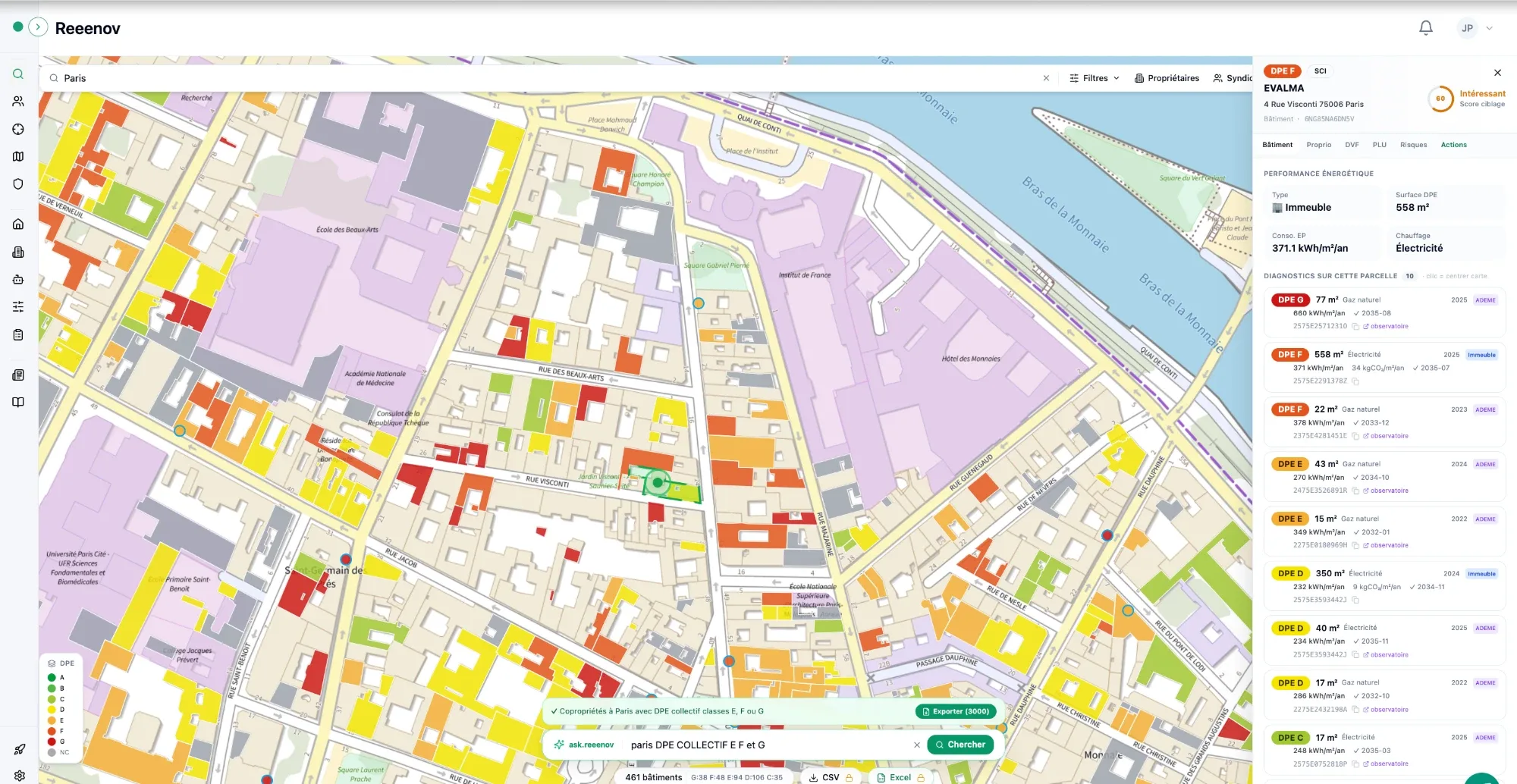Download results as CSV

point(830,777)
